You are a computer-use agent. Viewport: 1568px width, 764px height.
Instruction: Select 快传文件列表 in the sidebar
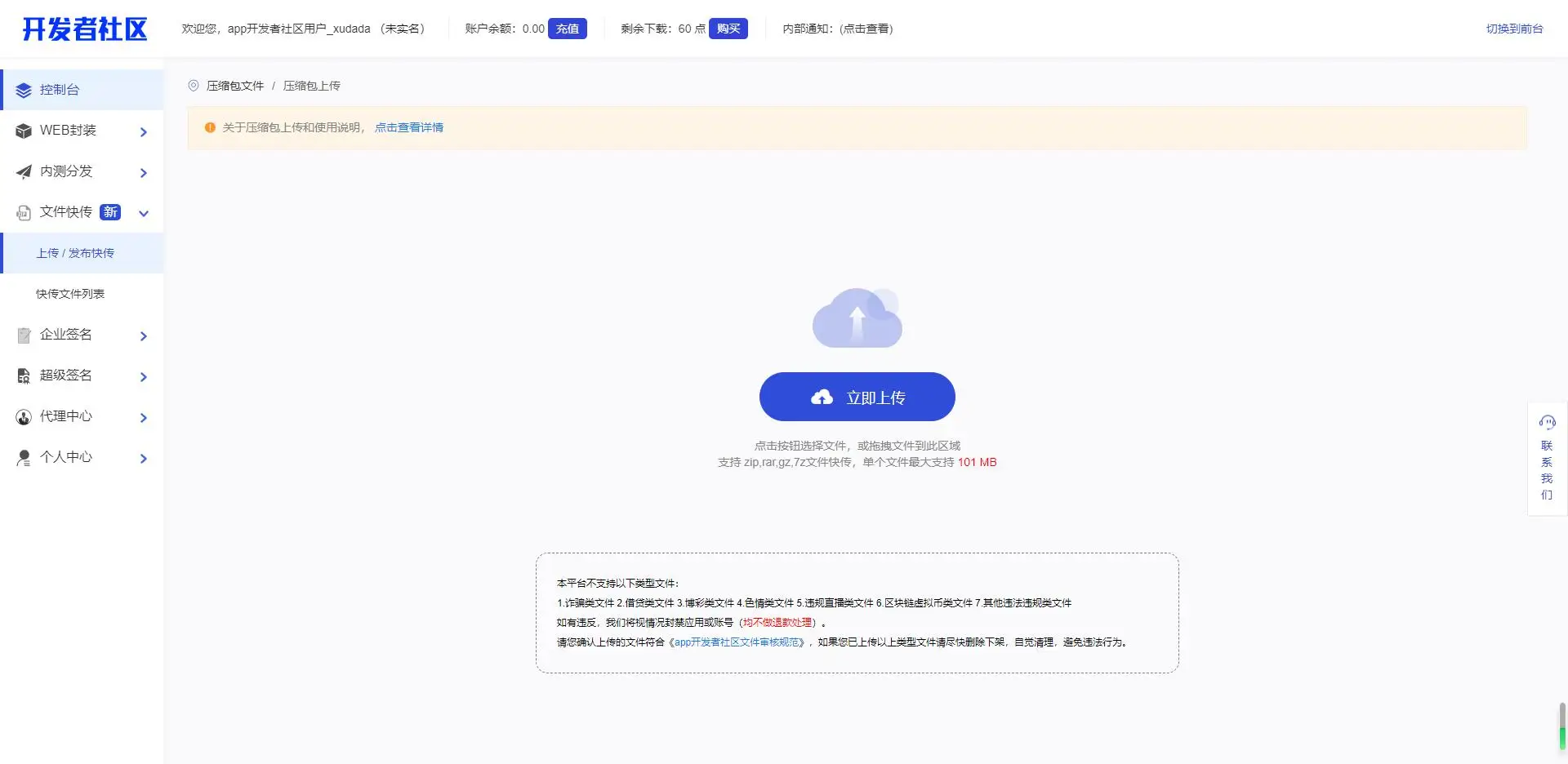70,294
